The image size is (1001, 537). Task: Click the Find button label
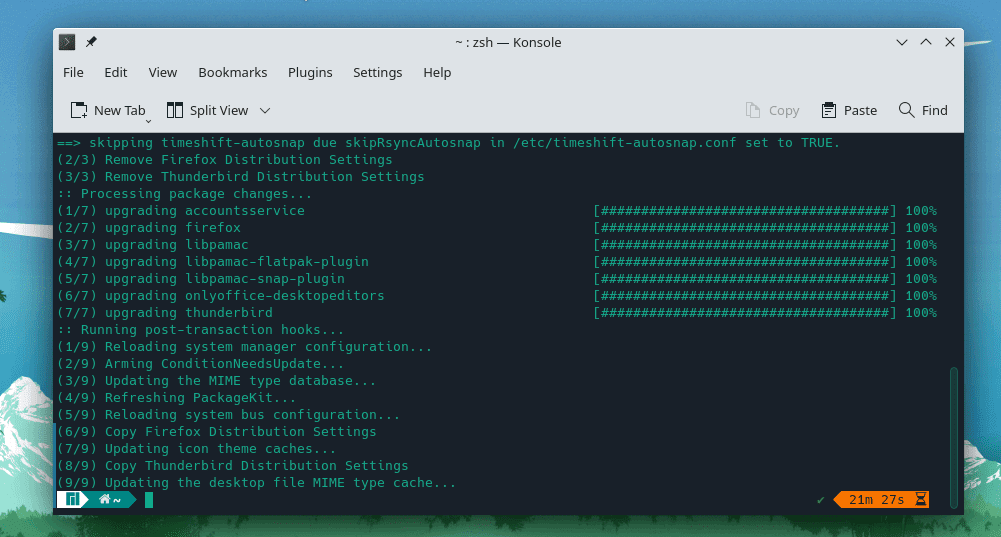(x=935, y=110)
